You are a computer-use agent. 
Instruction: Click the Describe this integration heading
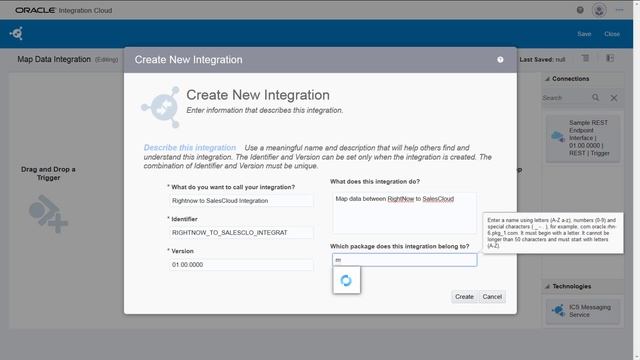[190, 148]
